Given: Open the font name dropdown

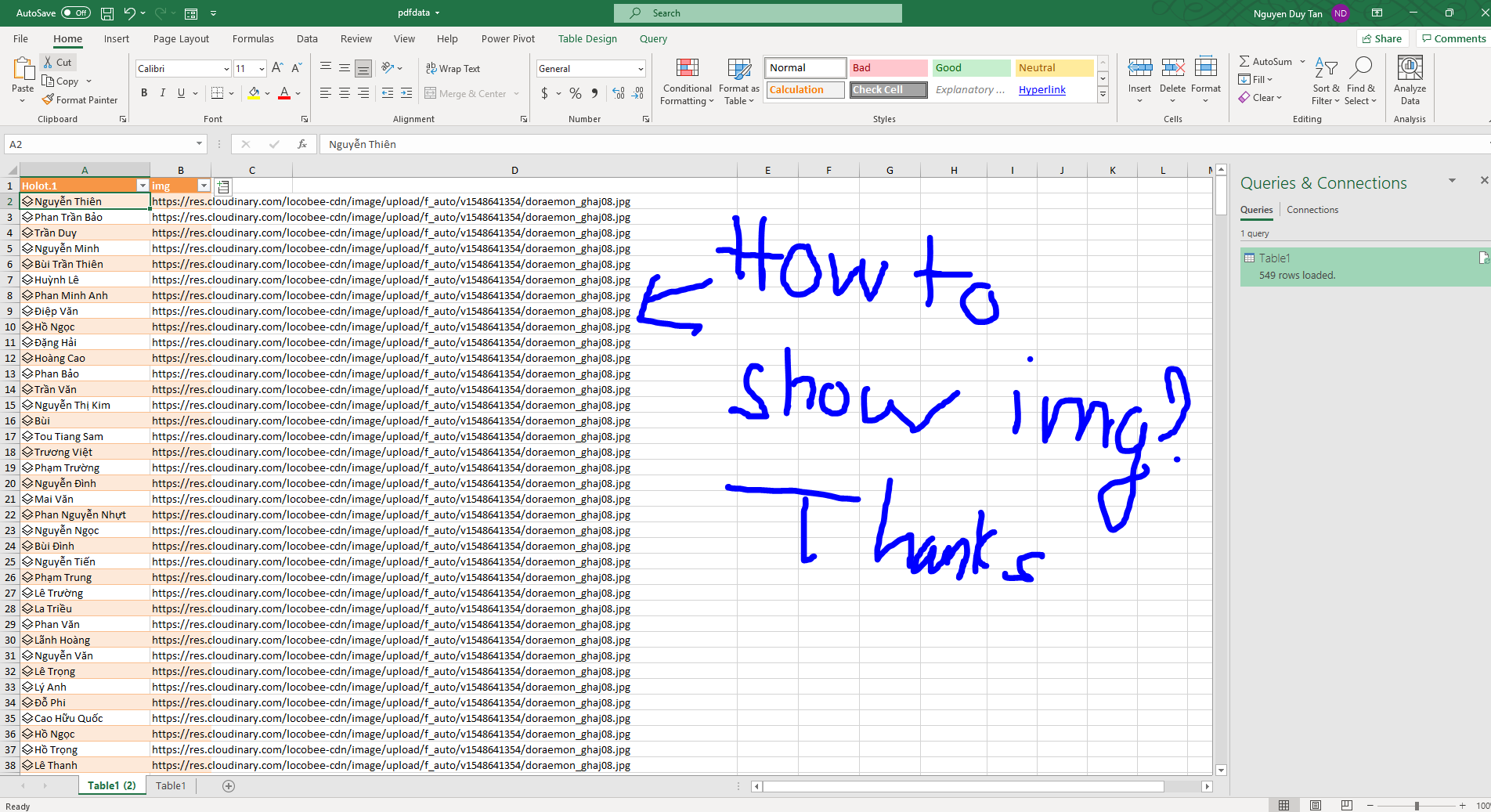Looking at the screenshot, I should click(226, 68).
